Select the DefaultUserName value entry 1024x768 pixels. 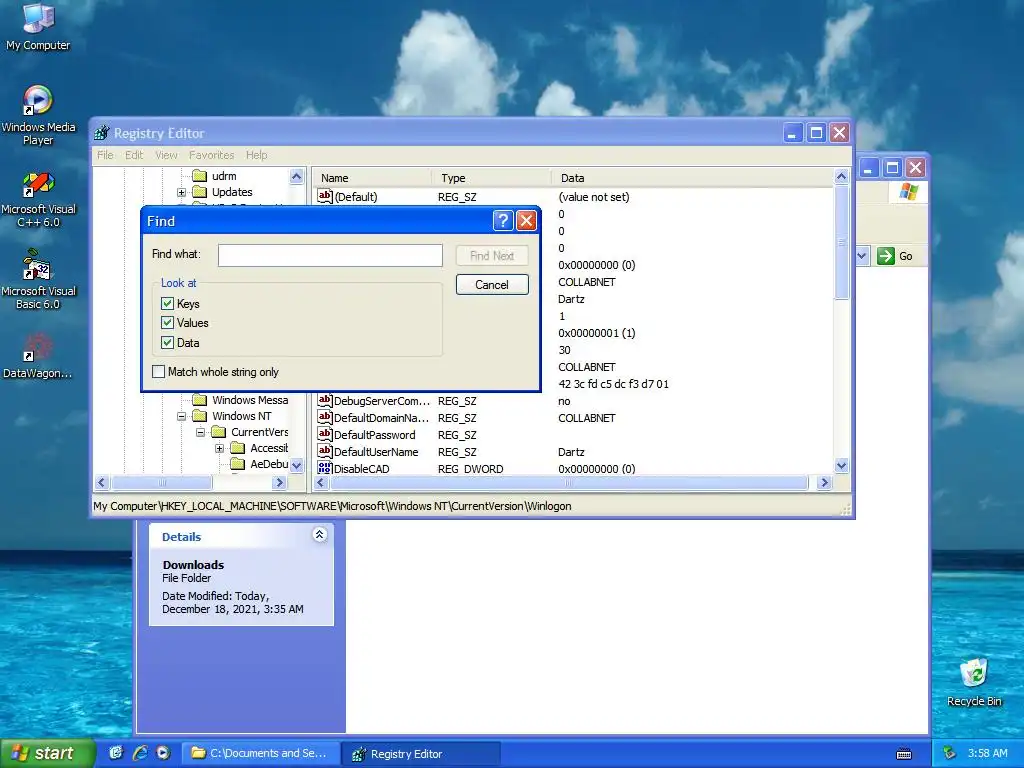click(368, 452)
